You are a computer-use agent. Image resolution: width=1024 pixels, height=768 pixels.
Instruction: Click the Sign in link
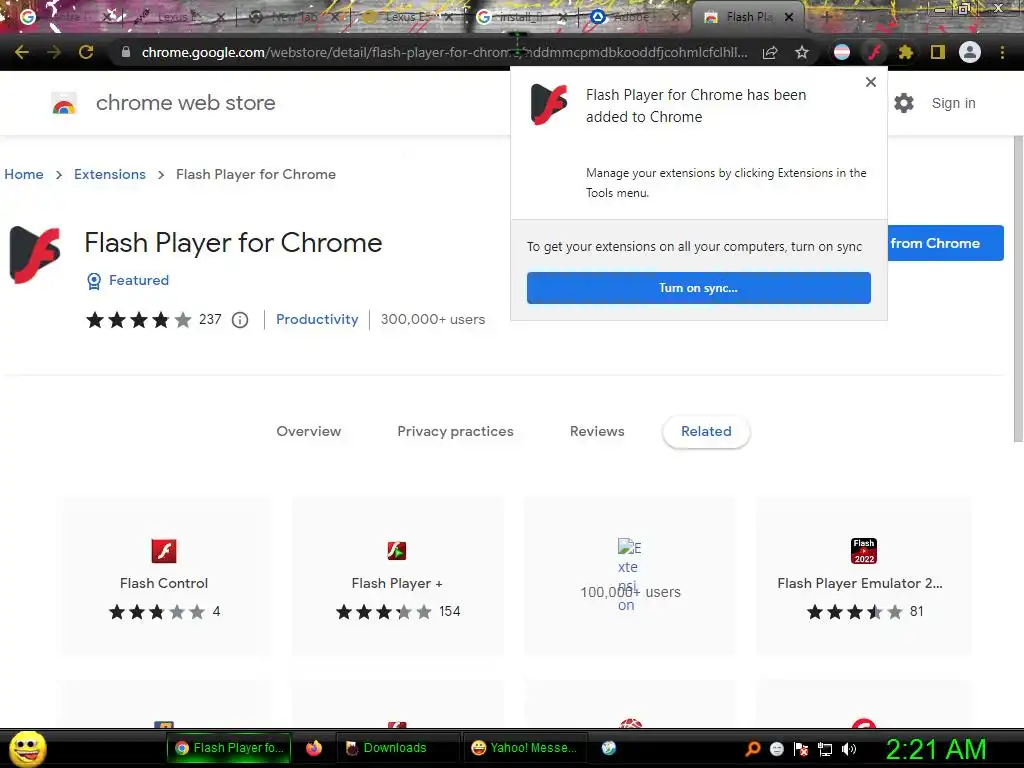point(953,103)
